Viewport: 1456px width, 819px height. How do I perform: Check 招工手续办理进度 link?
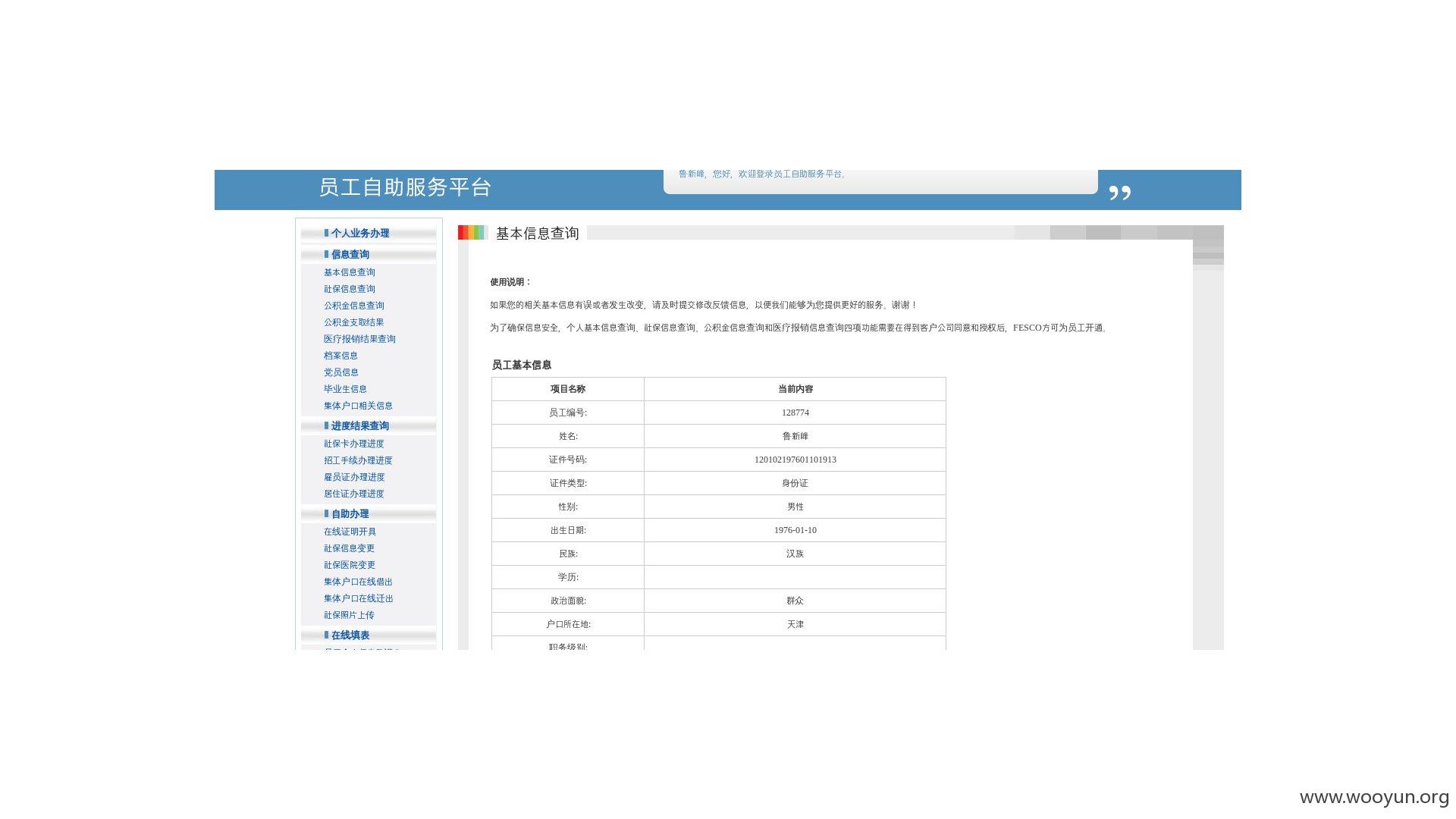(359, 460)
